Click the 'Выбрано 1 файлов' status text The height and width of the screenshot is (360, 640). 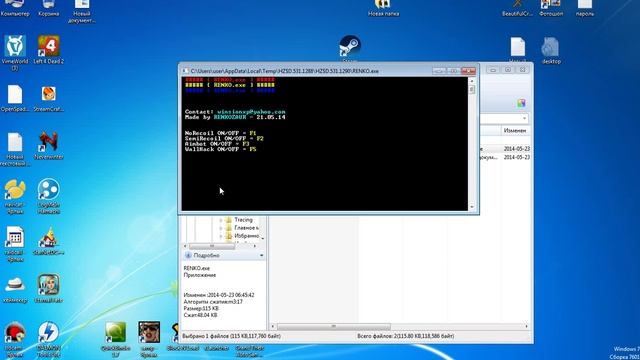tap(231, 336)
